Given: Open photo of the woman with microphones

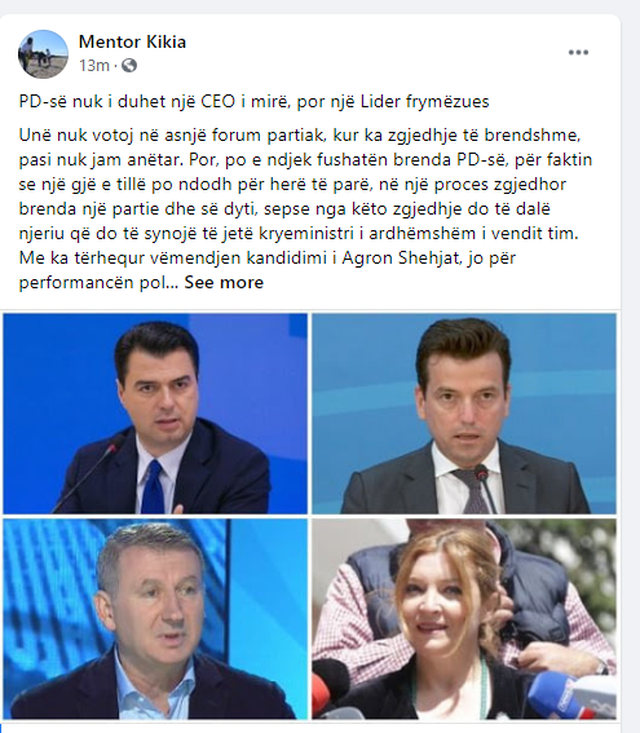Looking at the screenshot, I should tap(464, 619).
